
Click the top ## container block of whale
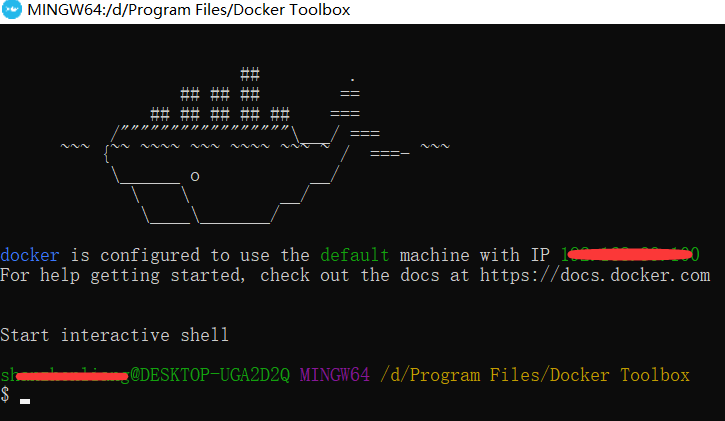click(x=250, y=74)
